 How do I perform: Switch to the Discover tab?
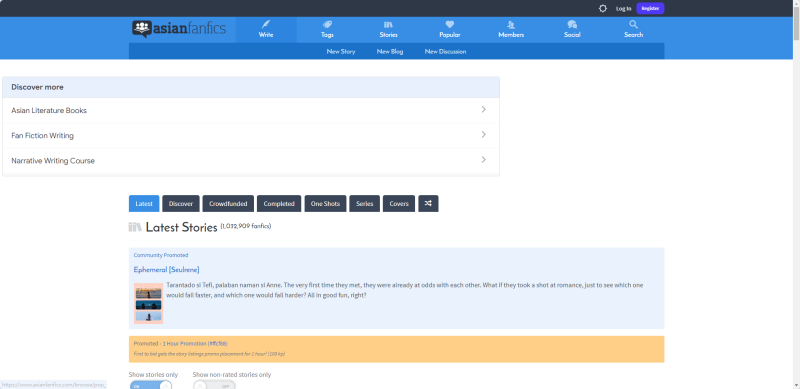pyautogui.click(x=181, y=203)
